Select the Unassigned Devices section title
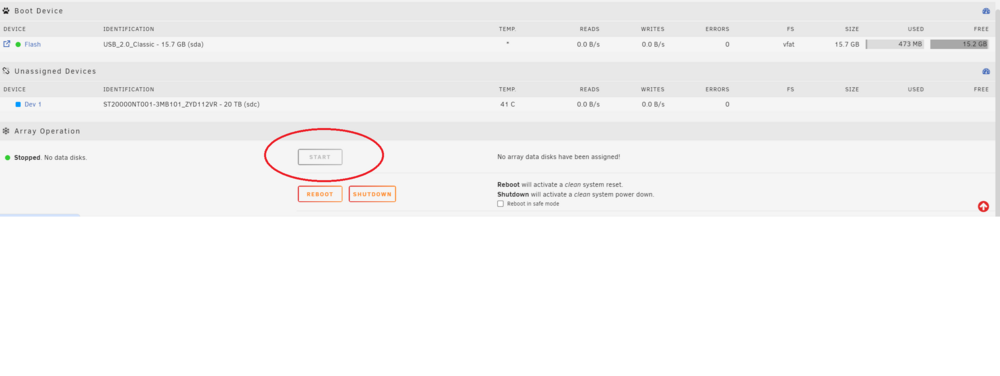Viewport: 1000px width, 376px height. click(x=55, y=71)
